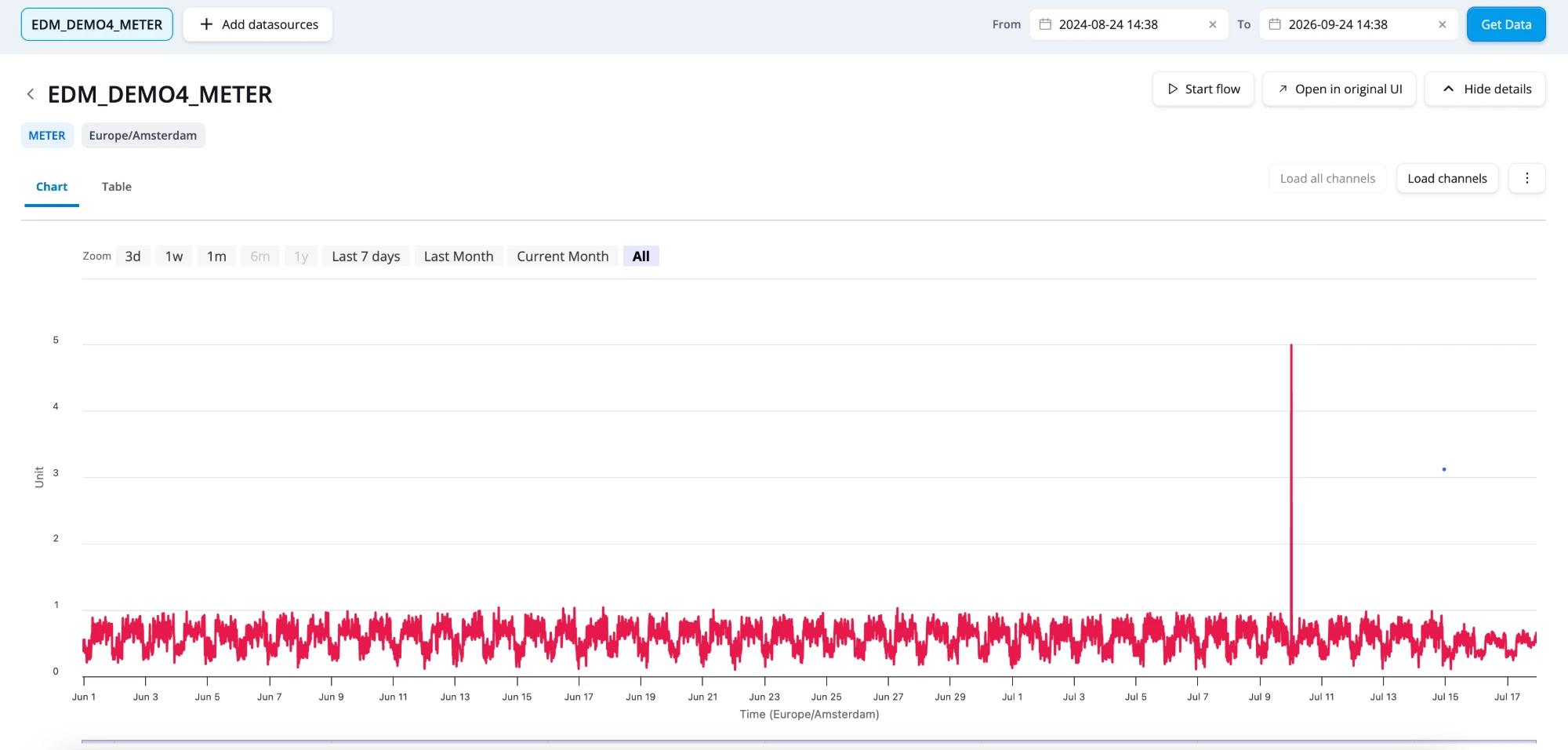Click the METER tag
Viewport: 1568px width, 750px height.
47,136
